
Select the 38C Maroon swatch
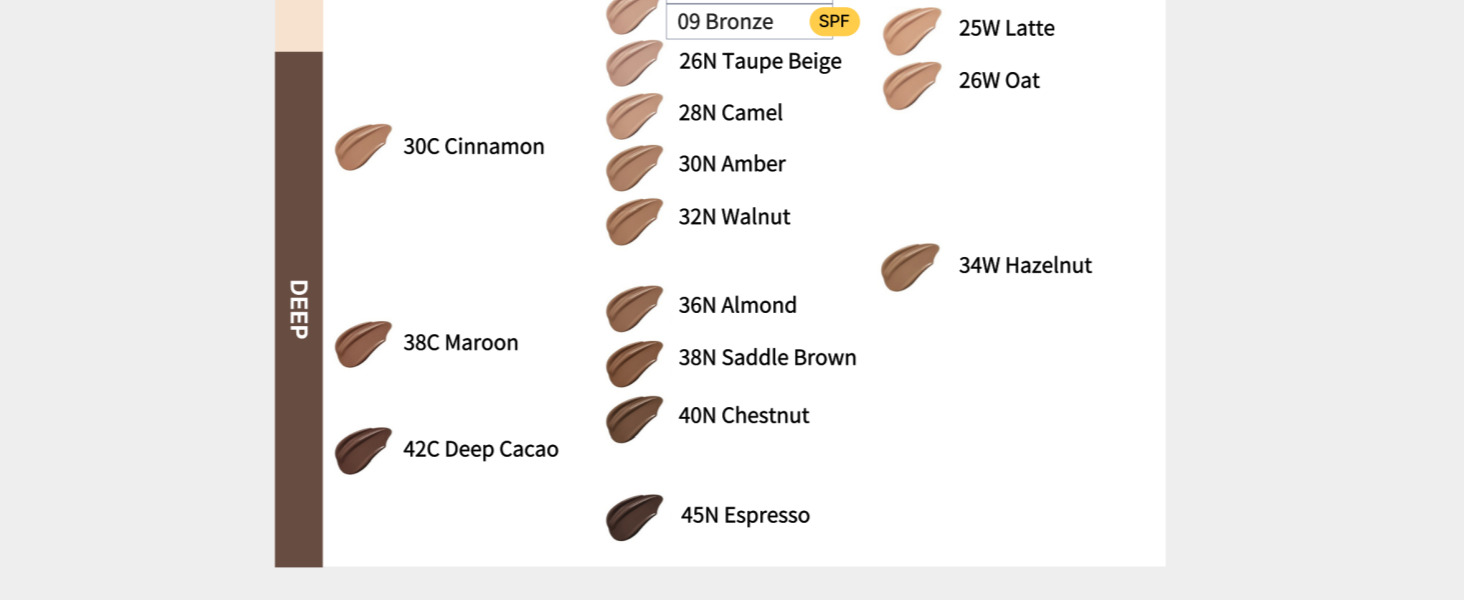[363, 344]
